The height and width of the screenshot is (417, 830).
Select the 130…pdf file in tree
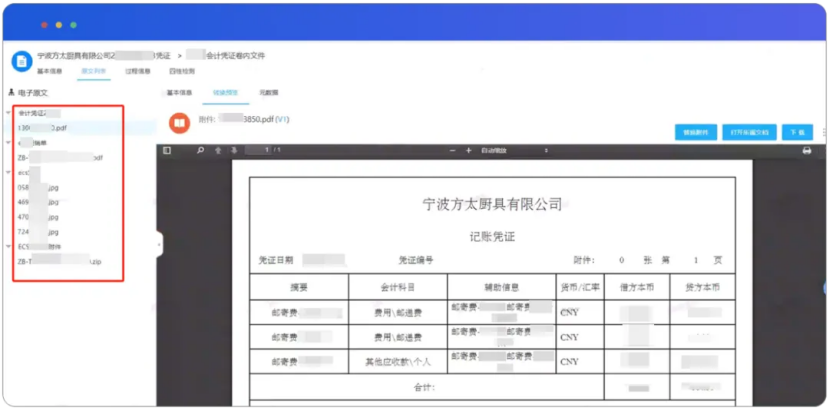pyautogui.click(x=42, y=128)
